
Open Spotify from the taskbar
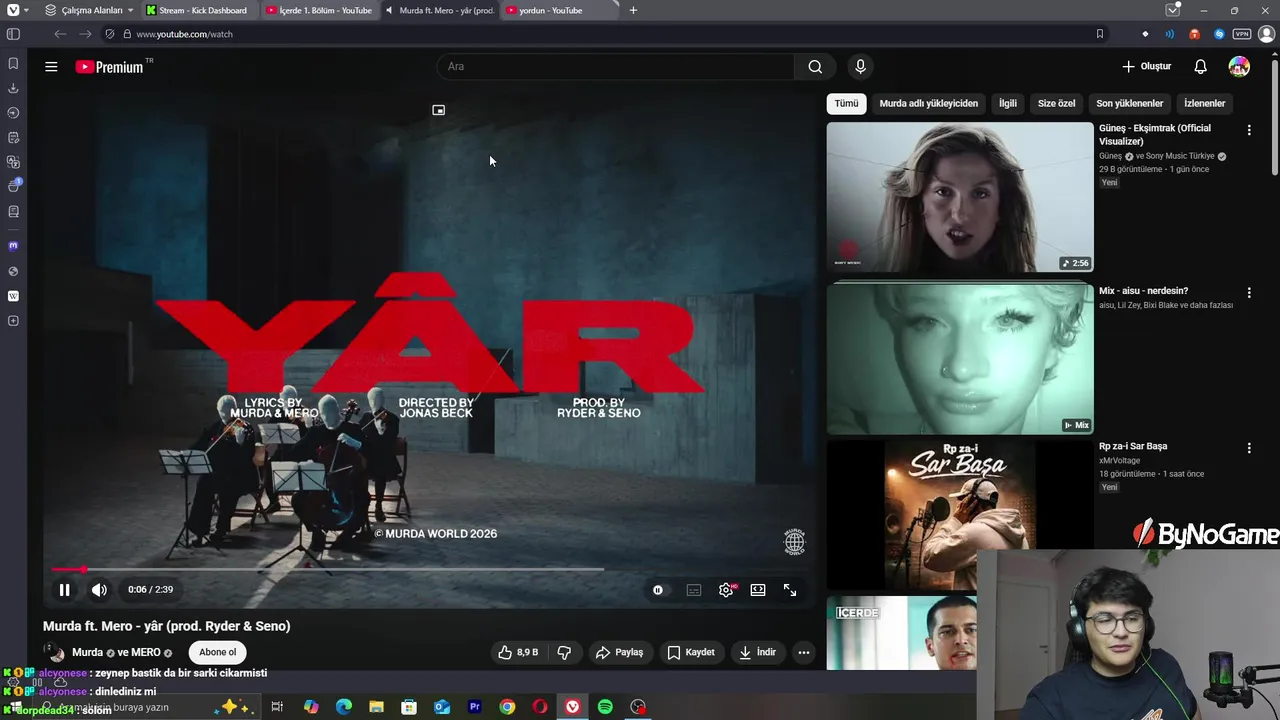click(605, 707)
